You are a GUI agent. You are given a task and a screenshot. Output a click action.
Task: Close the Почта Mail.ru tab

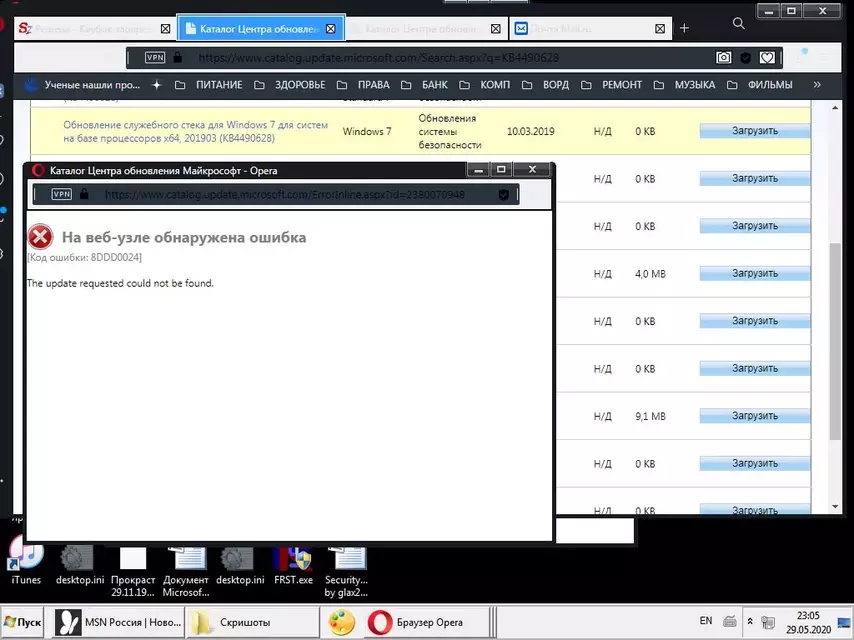coord(660,28)
